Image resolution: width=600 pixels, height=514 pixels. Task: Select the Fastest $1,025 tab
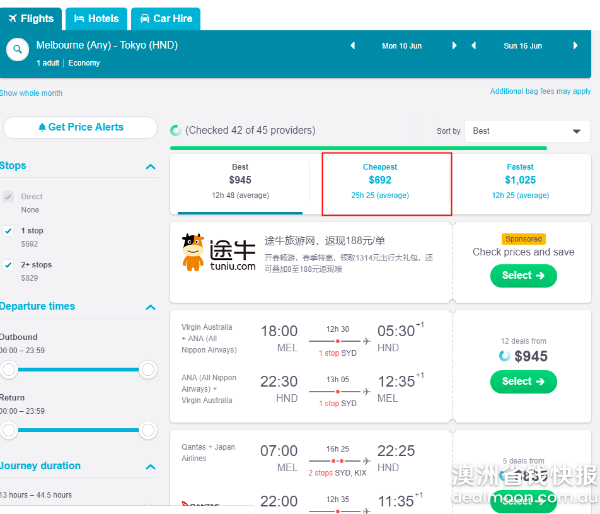520,184
